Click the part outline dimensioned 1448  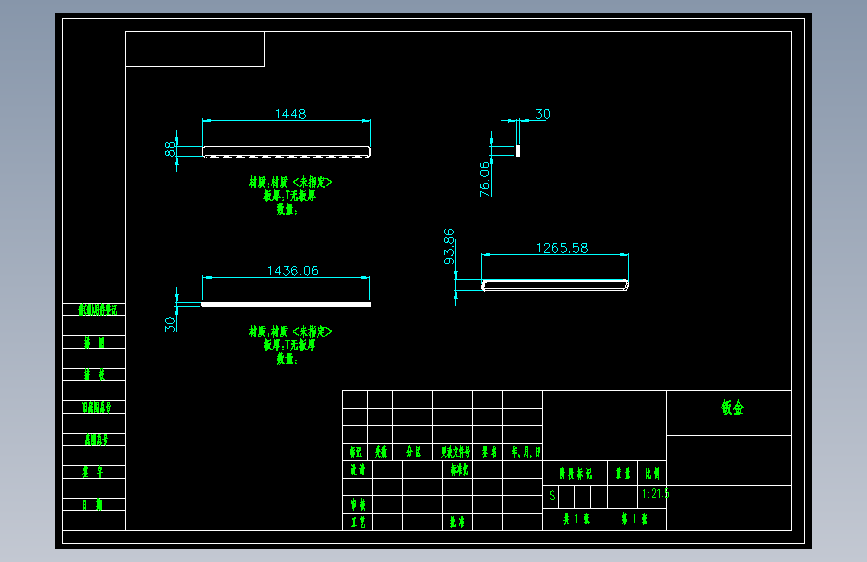tap(286, 152)
